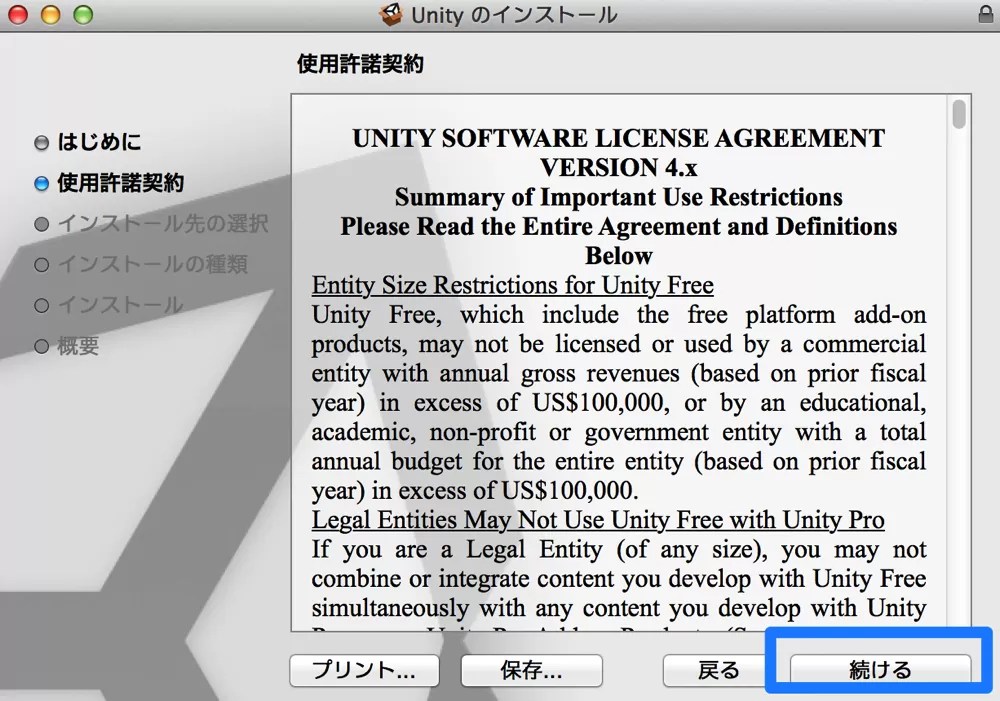Click the gray bullet beside はじめに

coord(41,143)
